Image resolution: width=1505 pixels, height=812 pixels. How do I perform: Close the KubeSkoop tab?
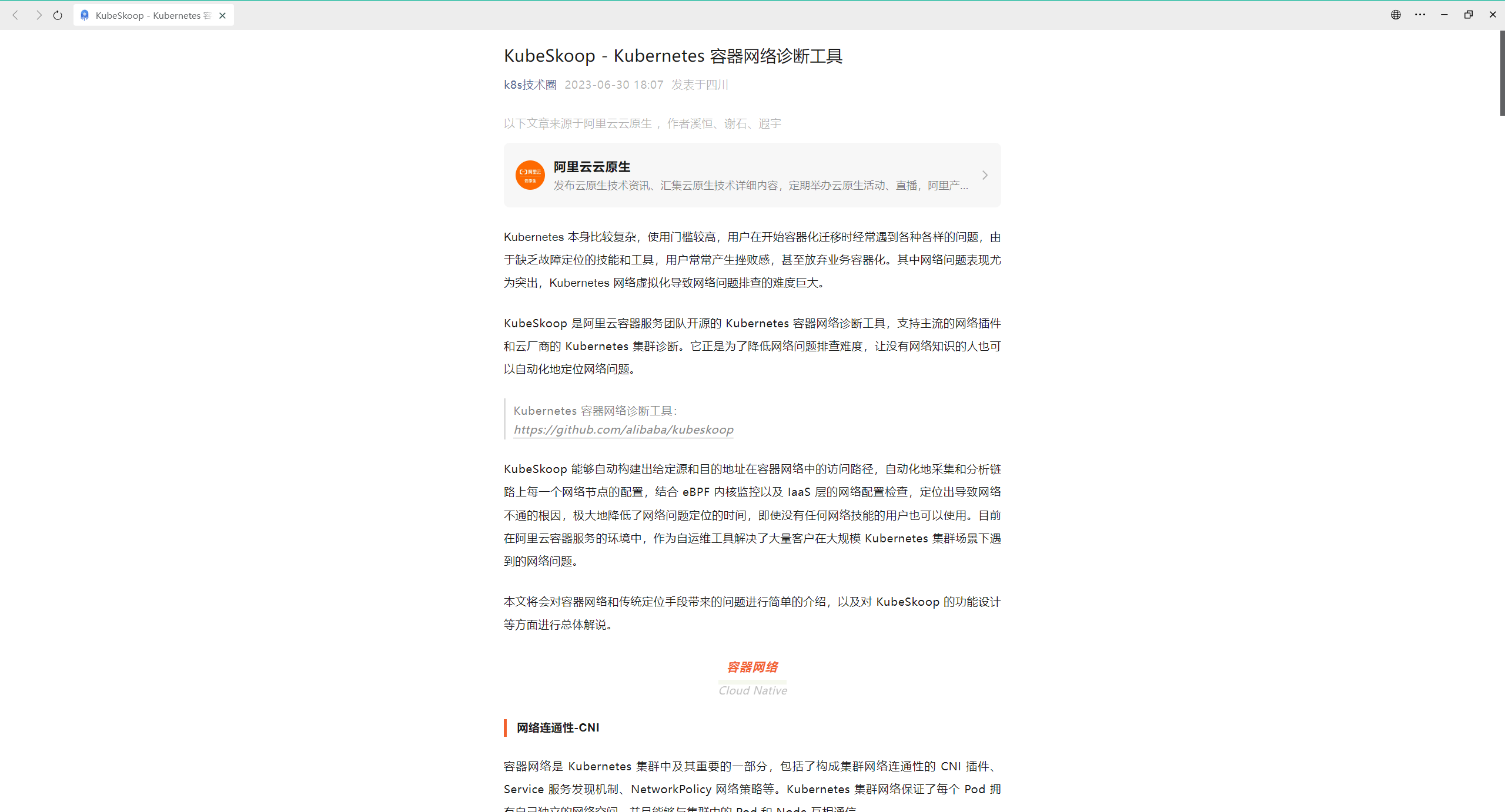coord(222,16)
